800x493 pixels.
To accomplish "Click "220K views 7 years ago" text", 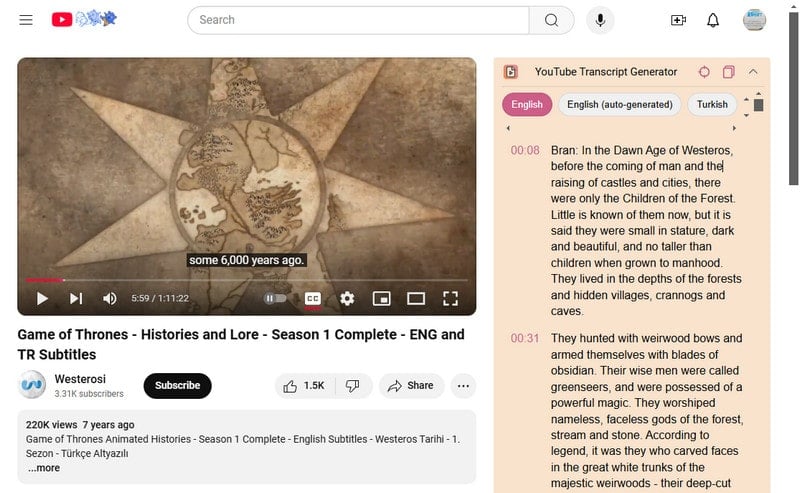I will pos(80,425).
